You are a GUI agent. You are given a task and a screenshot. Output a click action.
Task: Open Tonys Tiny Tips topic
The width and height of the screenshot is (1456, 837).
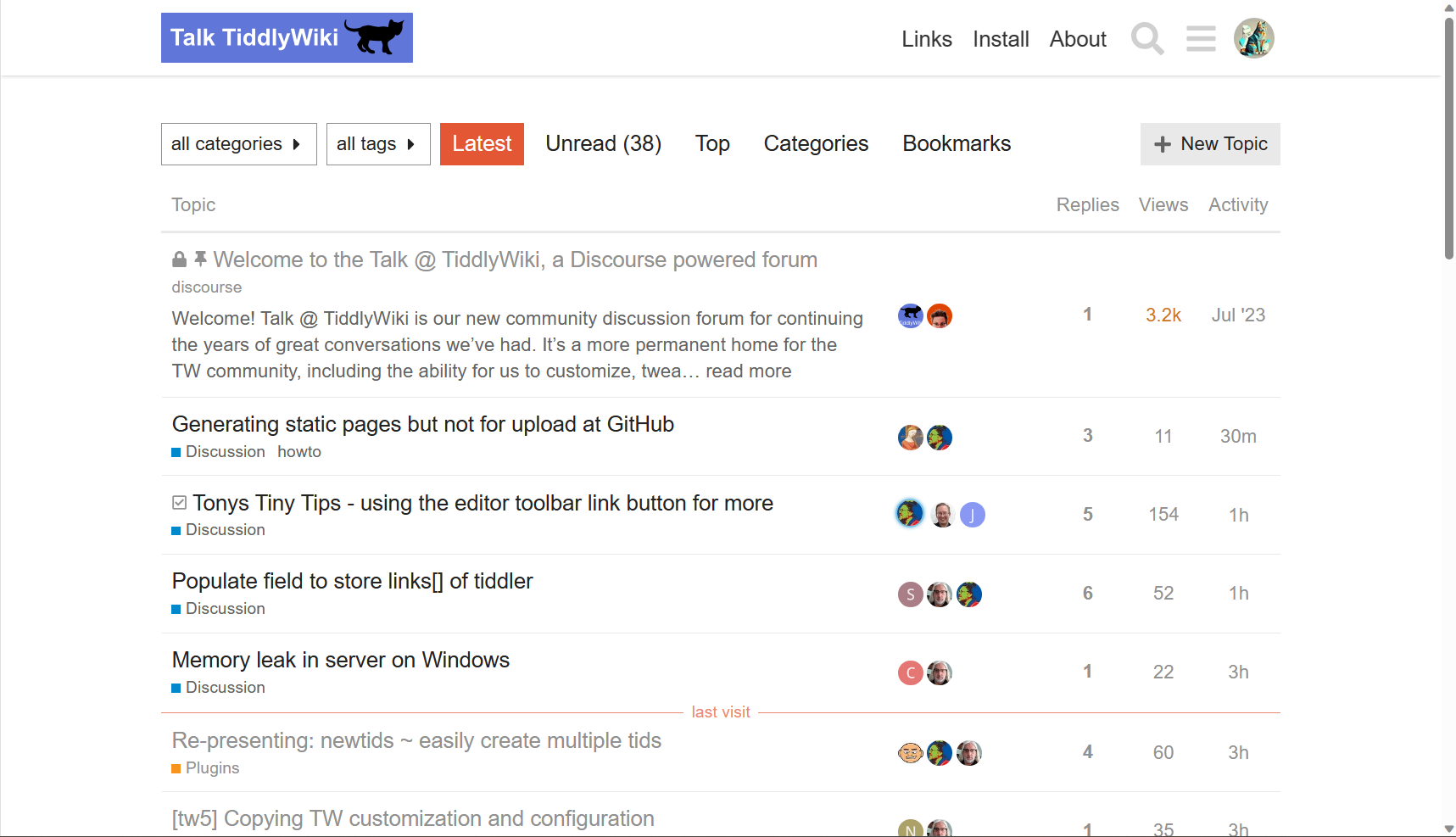[483, 503]
